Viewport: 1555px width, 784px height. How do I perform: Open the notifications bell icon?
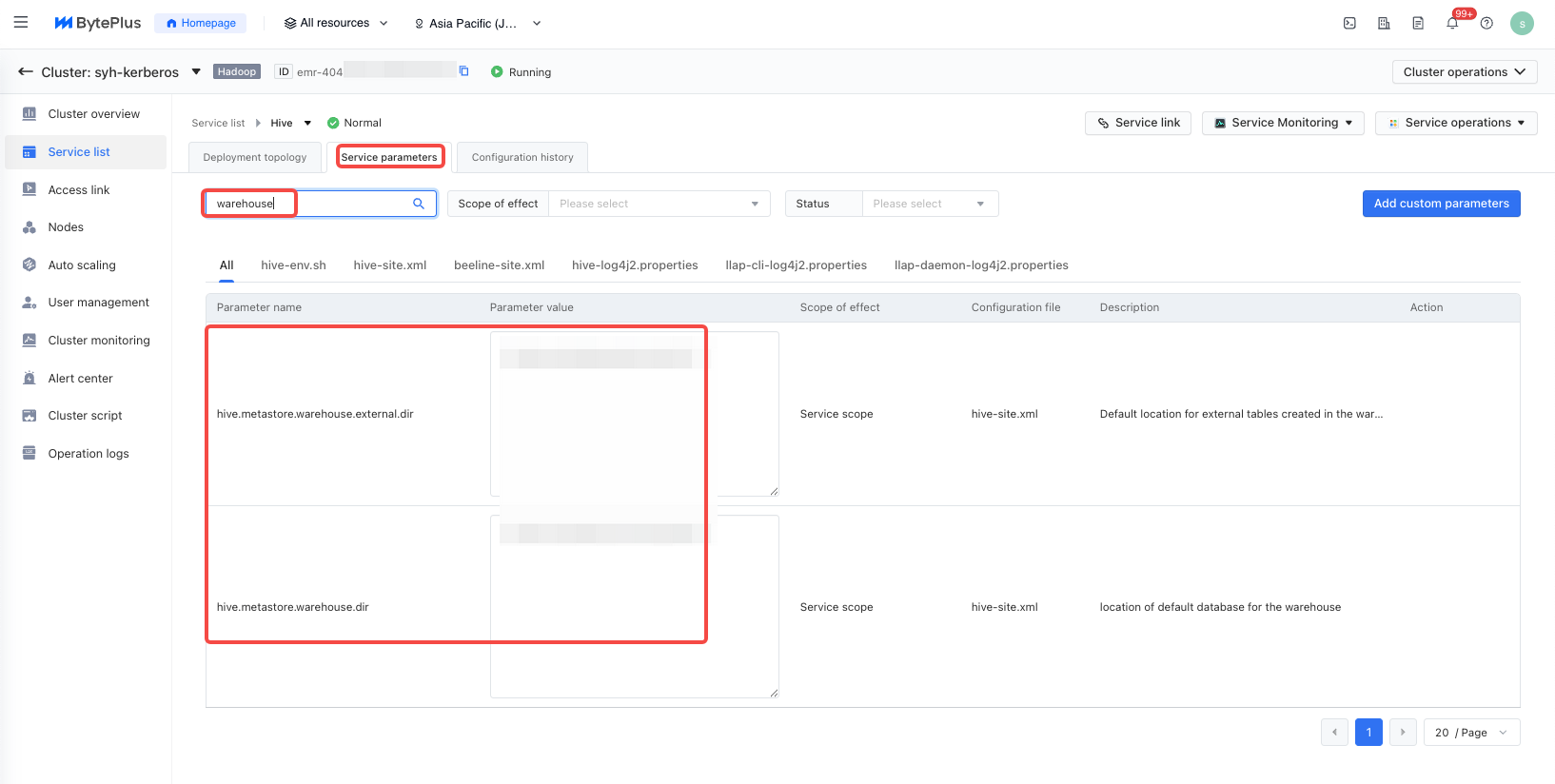[1452, 23]
